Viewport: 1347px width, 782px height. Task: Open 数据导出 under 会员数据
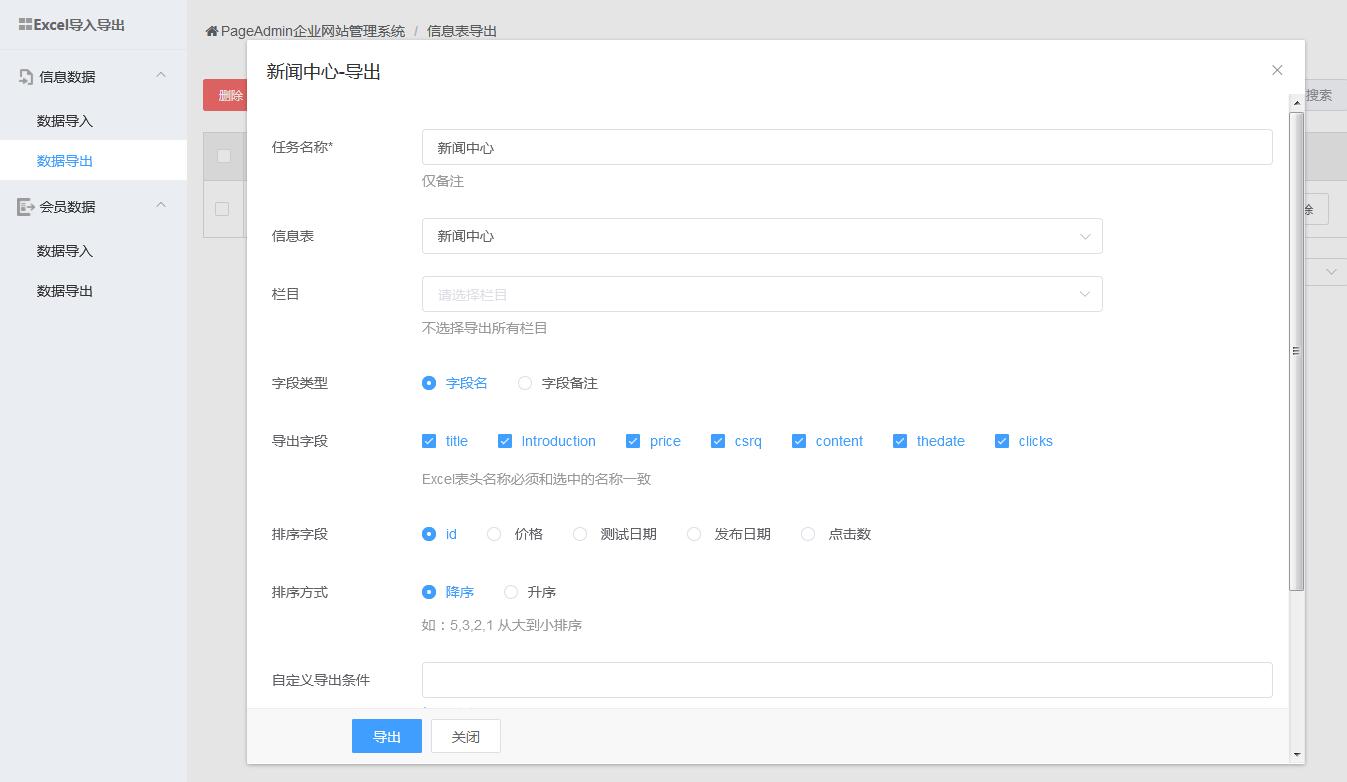pyautogui.click(x=65, y=291)
